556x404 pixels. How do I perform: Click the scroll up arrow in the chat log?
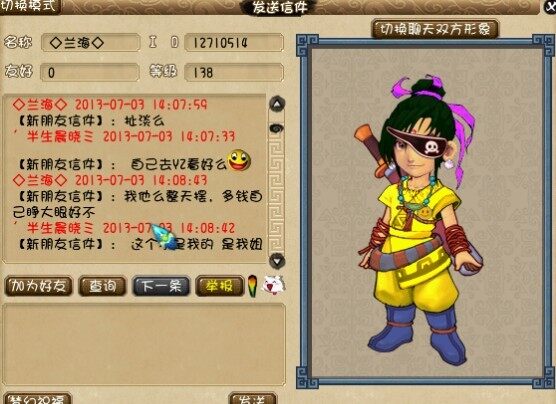pos(277,105)
